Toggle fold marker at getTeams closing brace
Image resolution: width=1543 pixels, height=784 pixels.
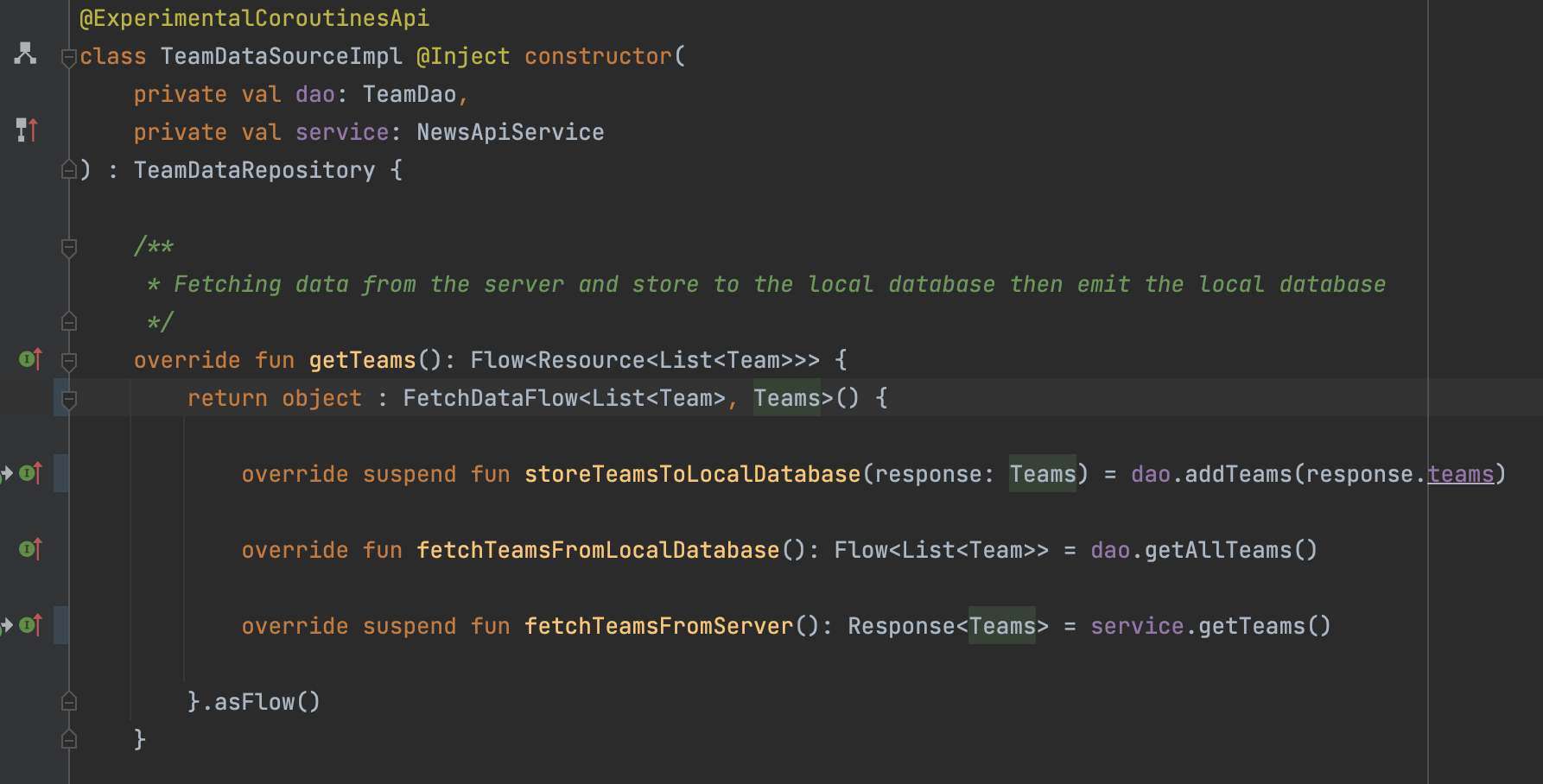click(69, 740)
